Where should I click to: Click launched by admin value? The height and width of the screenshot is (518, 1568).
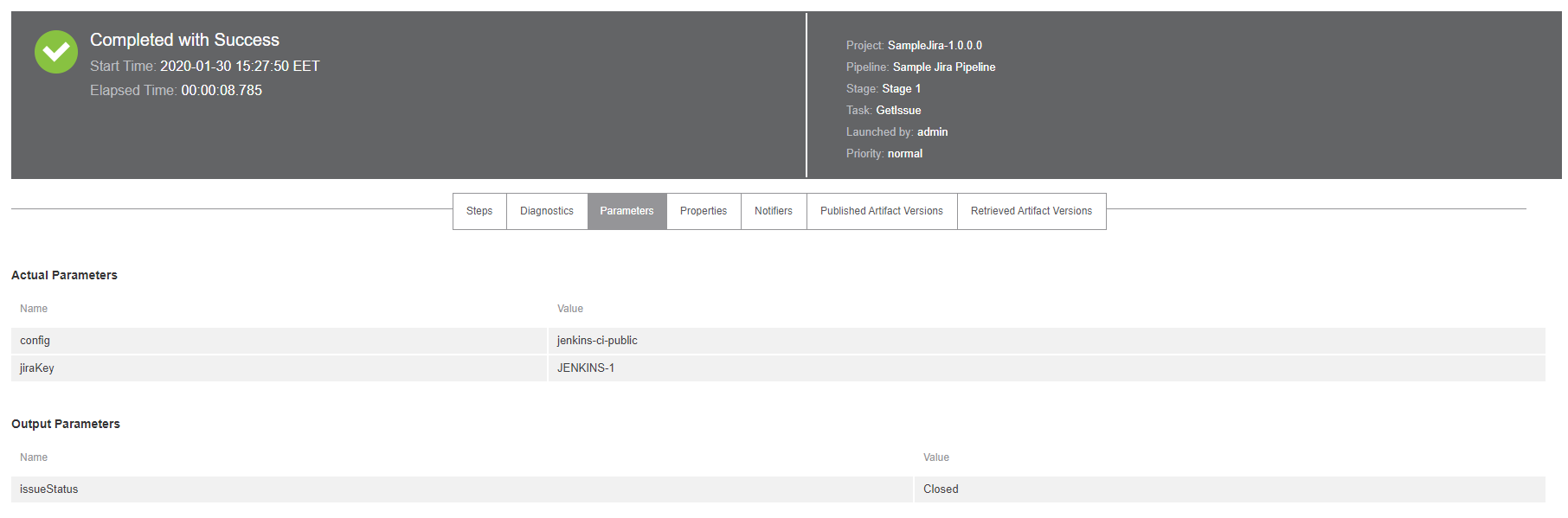[932, 131]
